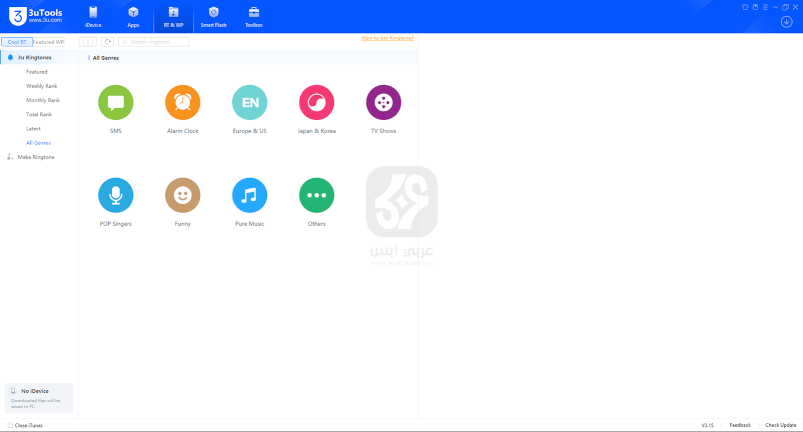Select Featured in the sidebar
The height and width of the screenshot is (432, 803).
(x=37, y=72)
